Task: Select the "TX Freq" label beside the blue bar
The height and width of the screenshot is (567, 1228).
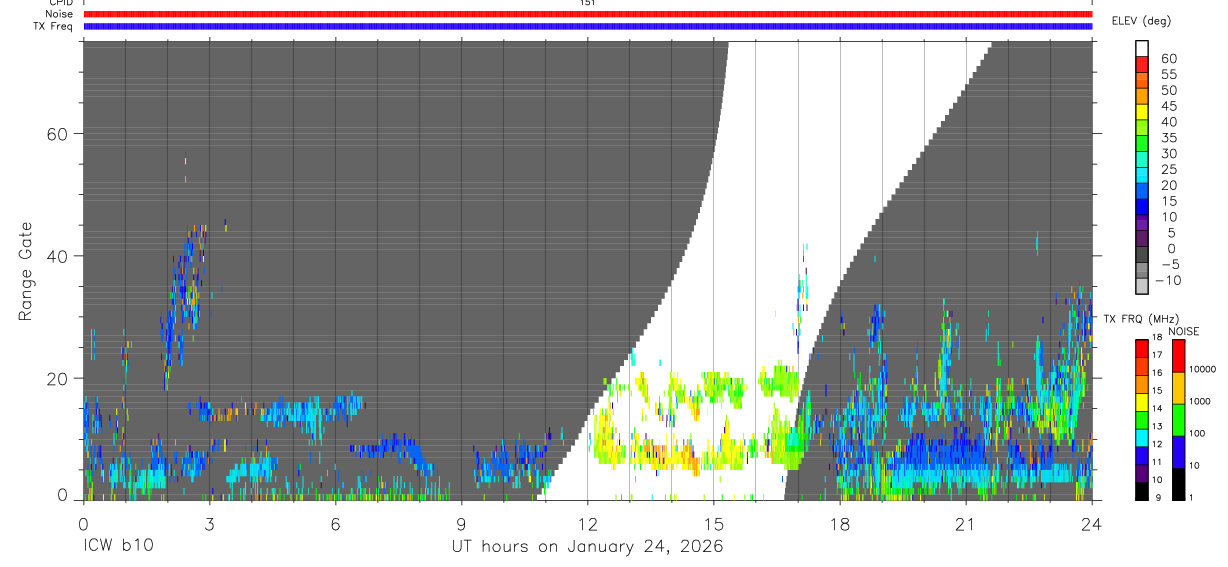Action: click(x=54, y=26)
